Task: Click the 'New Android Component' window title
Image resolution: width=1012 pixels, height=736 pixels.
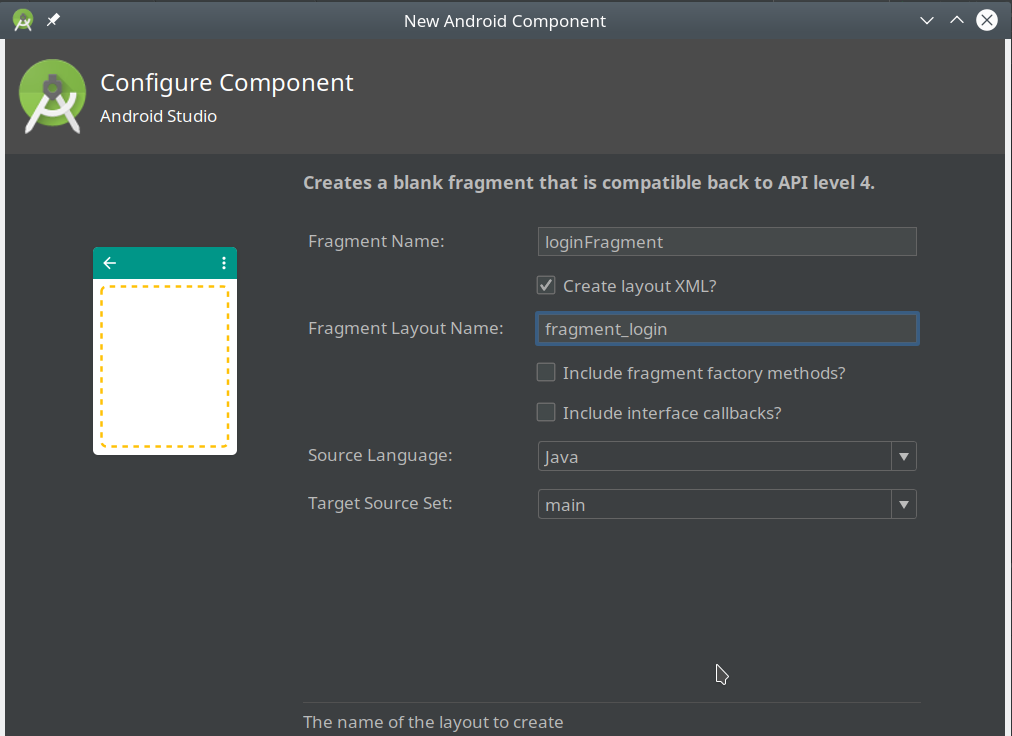Action: tap(505, 21)
